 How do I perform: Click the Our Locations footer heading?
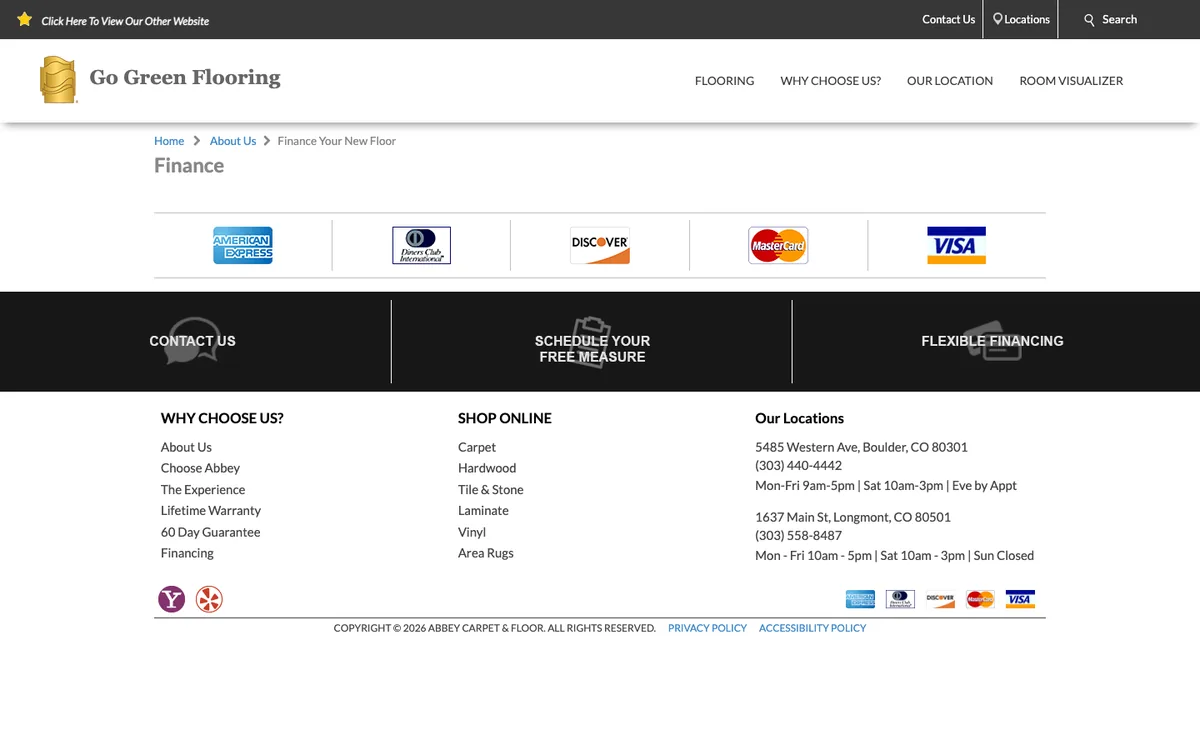(x=799, y=418)
